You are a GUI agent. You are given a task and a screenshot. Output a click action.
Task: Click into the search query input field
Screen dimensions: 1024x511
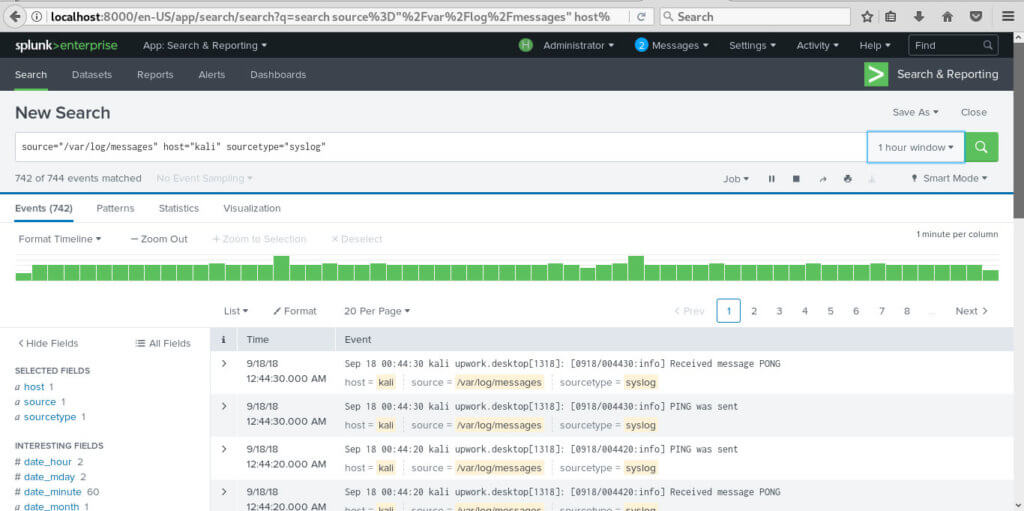pyautogui.click(x=440, y=147)
